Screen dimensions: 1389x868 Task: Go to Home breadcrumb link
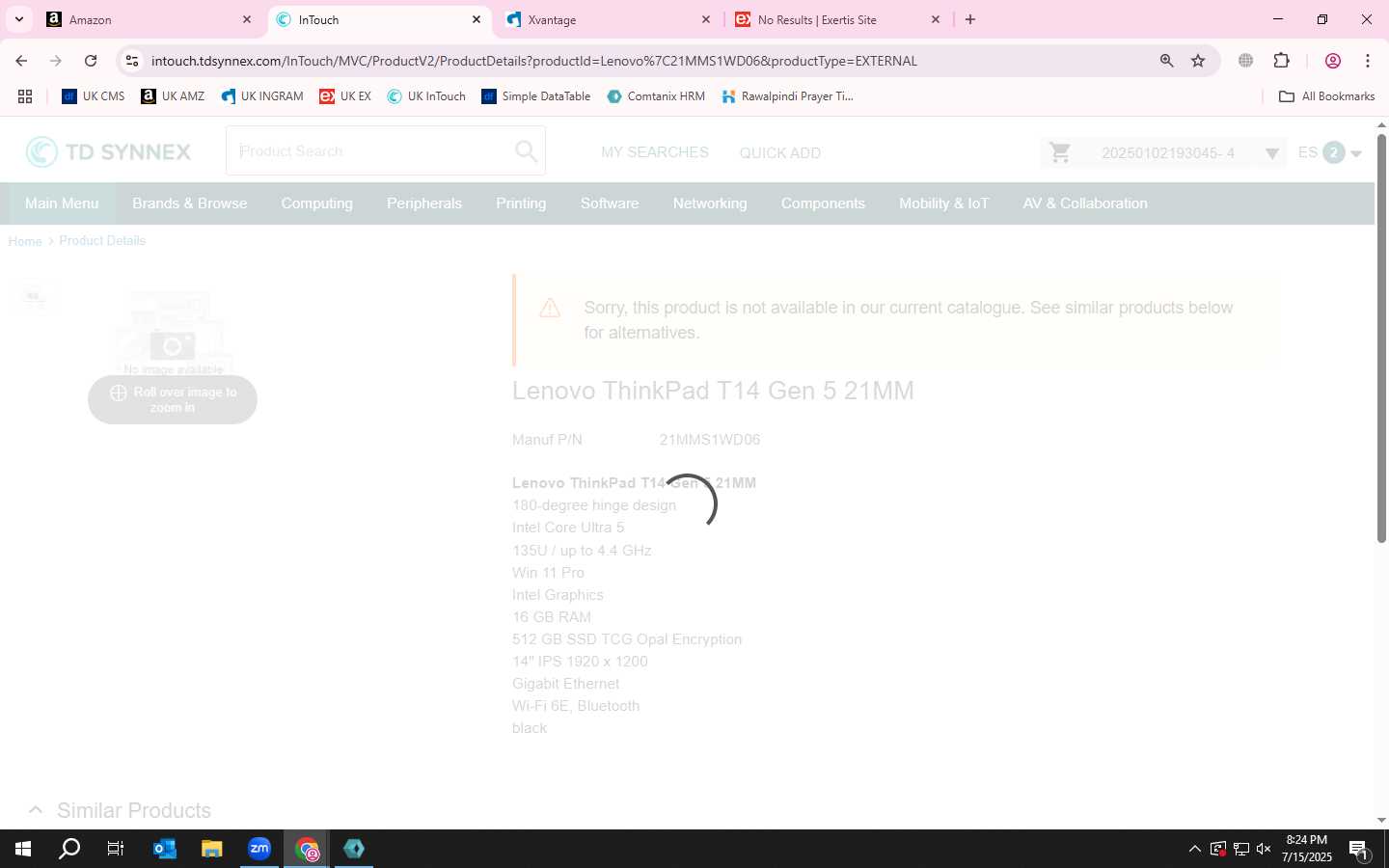(25, 241)
